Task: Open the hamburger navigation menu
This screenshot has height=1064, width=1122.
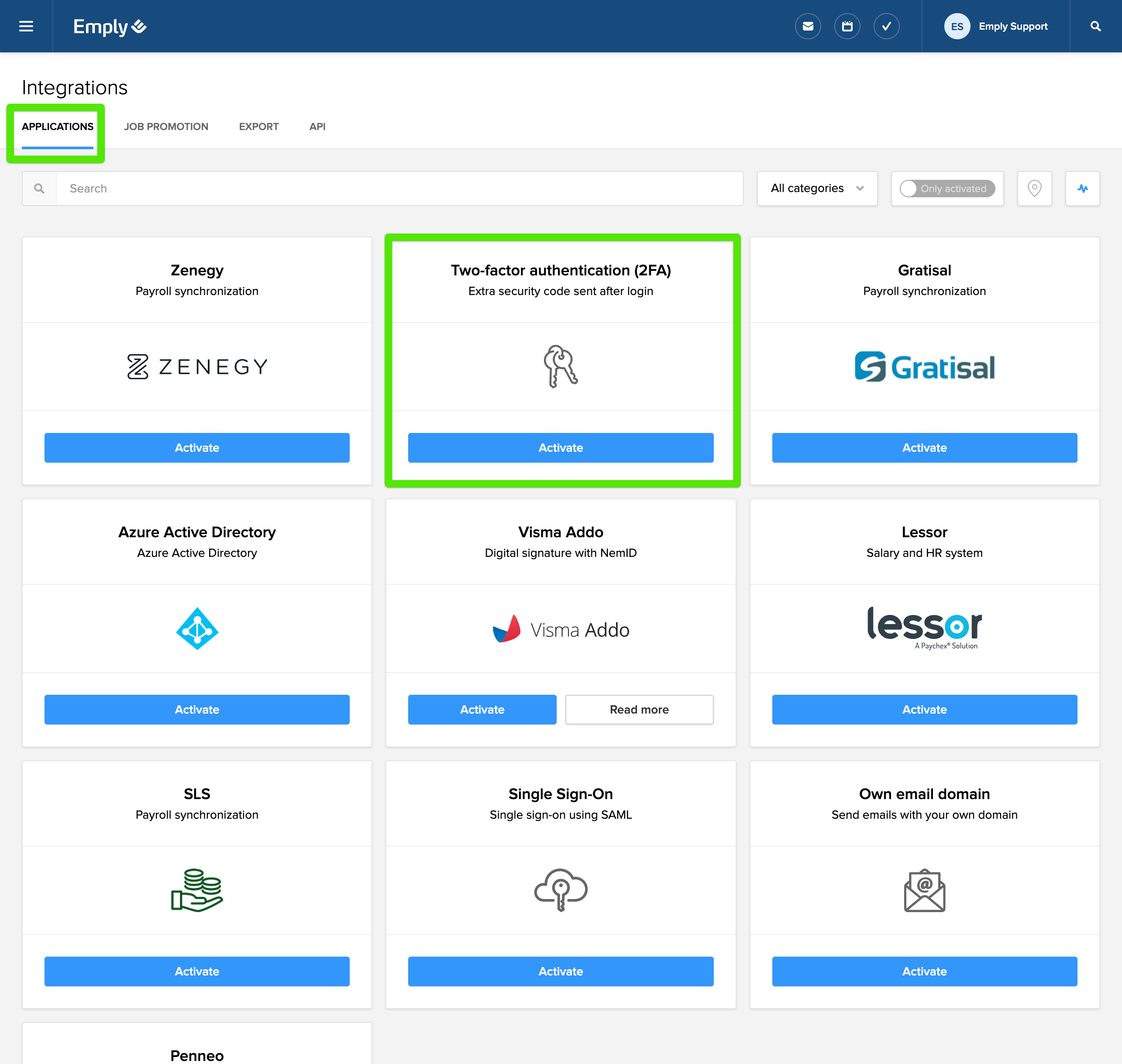Action: (x=26, y=26)
